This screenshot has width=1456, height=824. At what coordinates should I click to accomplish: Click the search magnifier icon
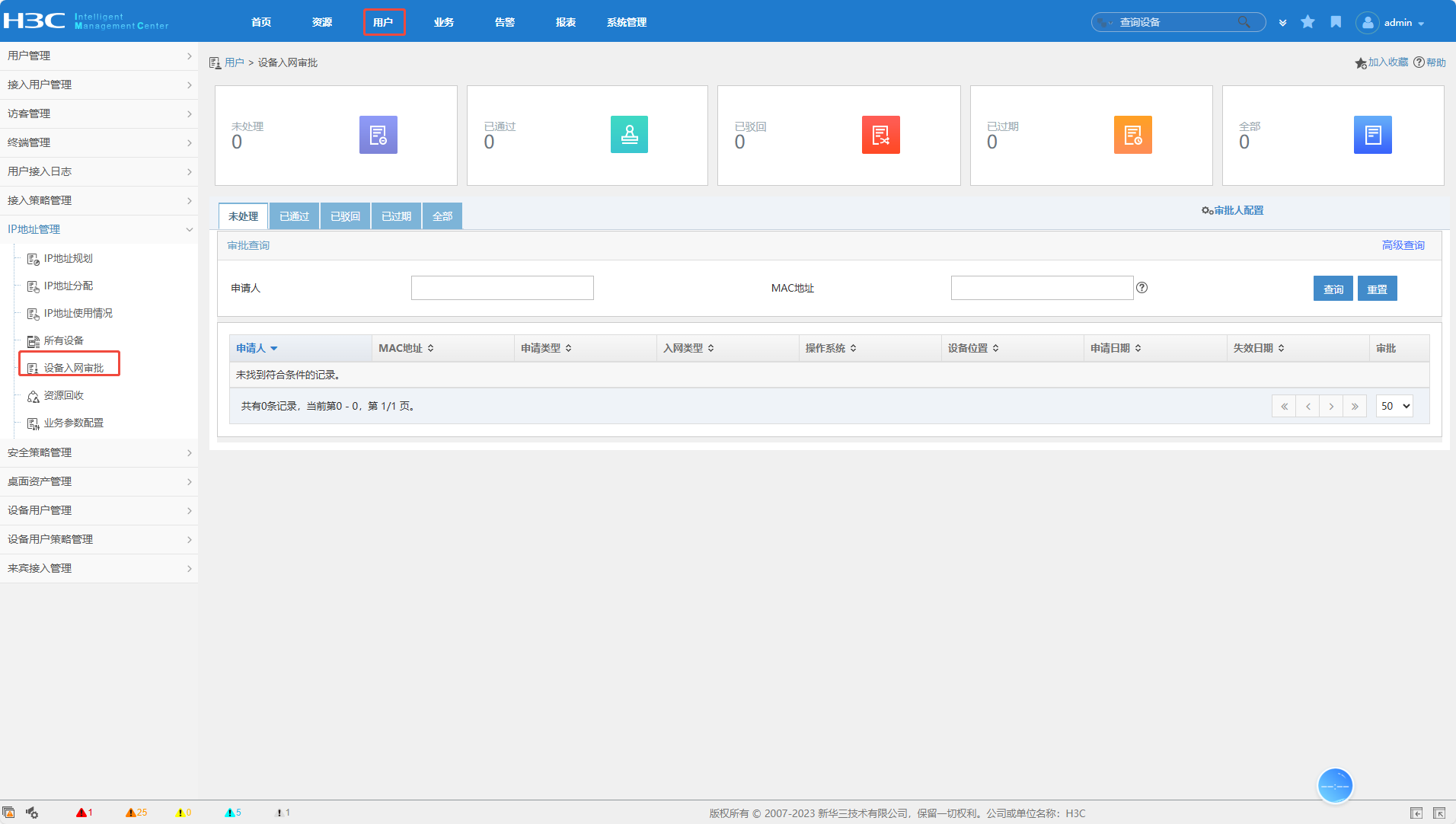point(1244,22)
